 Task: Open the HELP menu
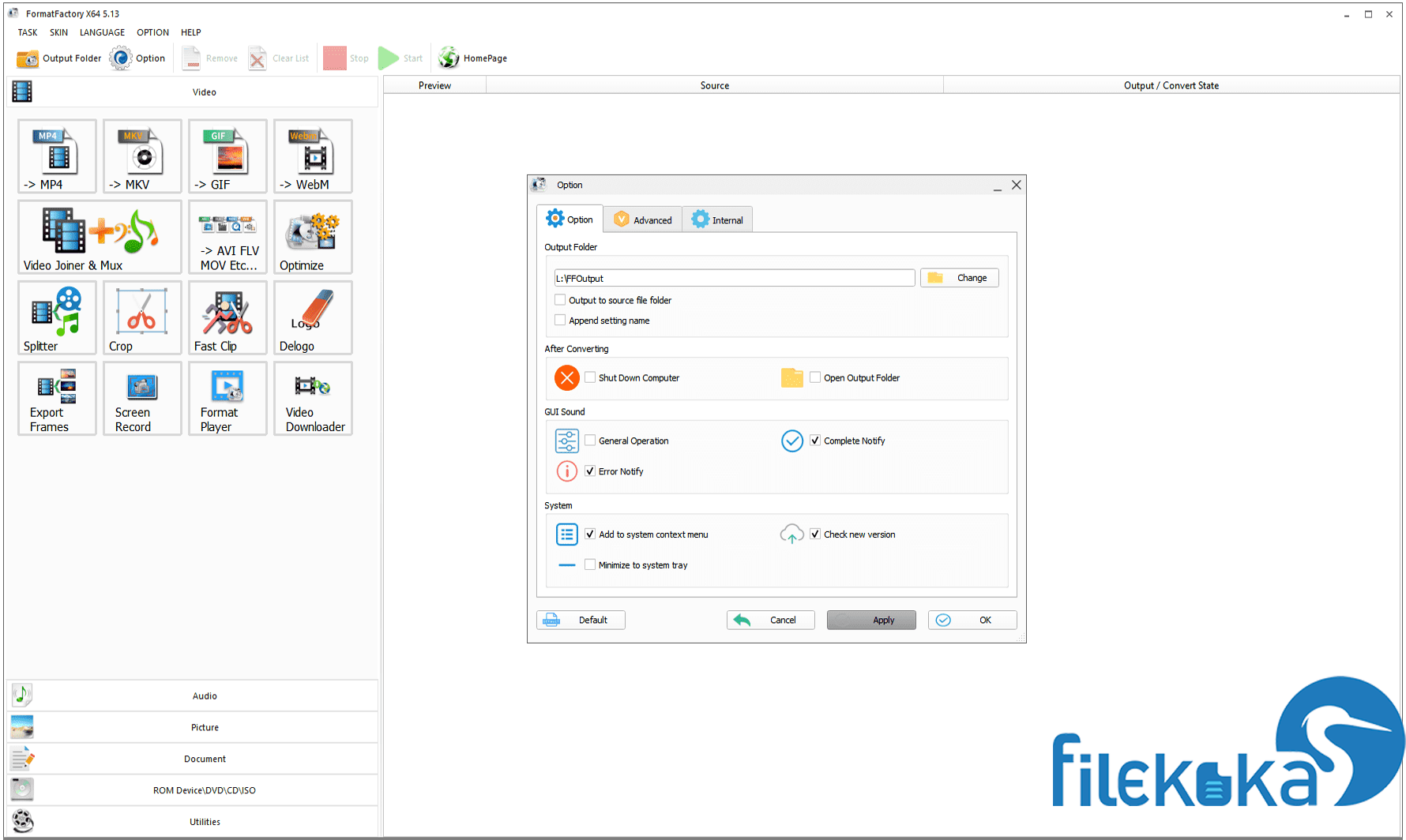[x=190, y=32]
